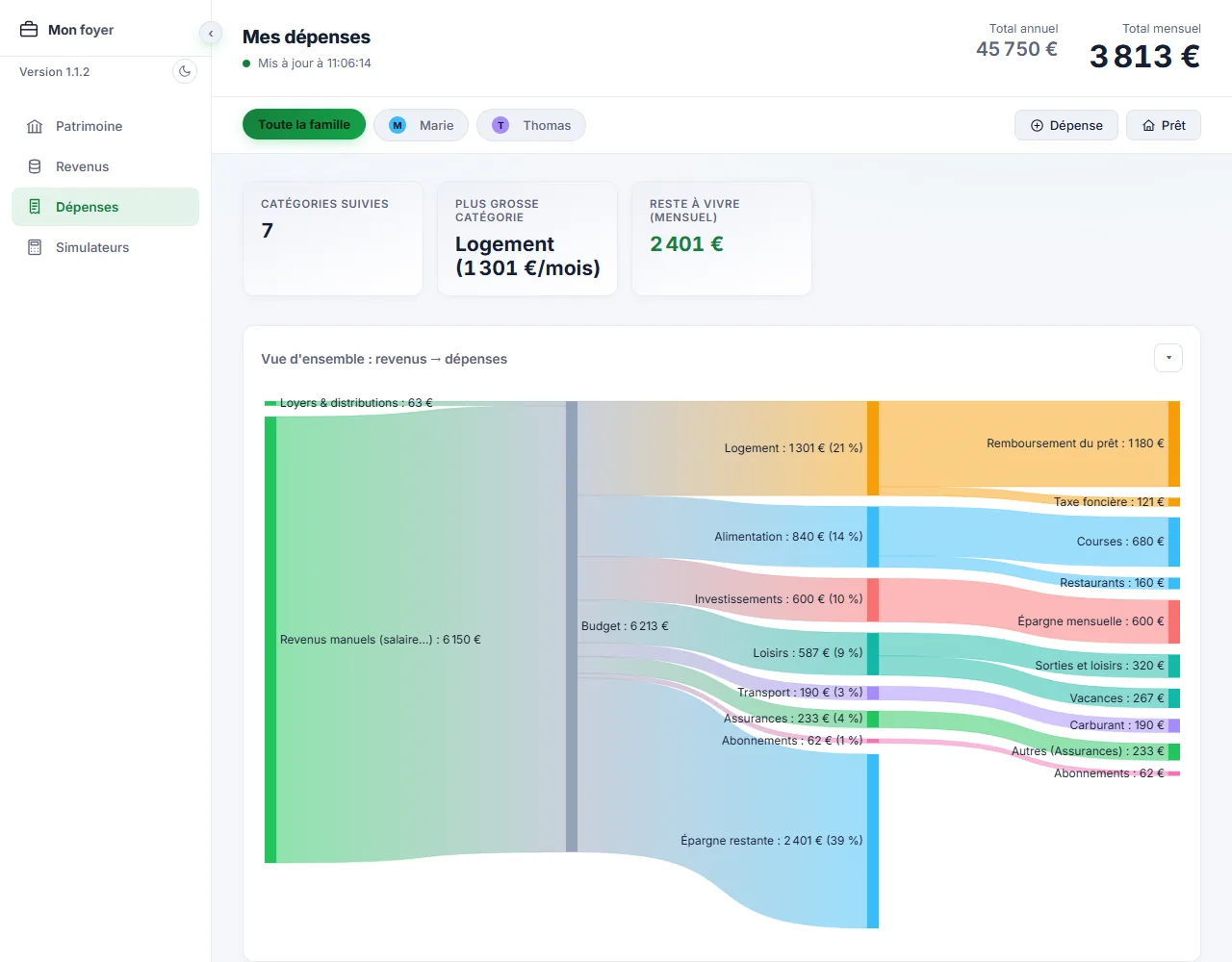Viewport: 1232px width, 962px height.
Task: Collapse the sidebar with the chevron button
Action: coord(211,34)
